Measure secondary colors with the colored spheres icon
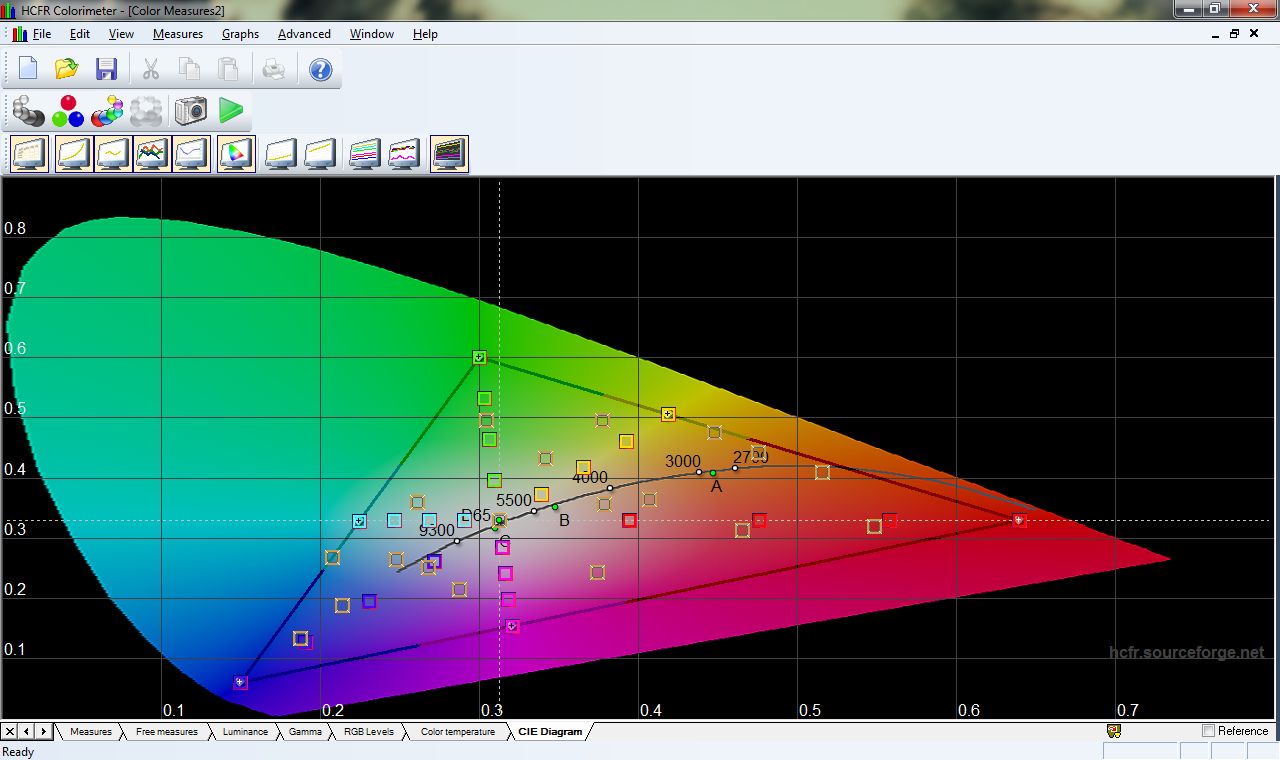 point(106,110)
